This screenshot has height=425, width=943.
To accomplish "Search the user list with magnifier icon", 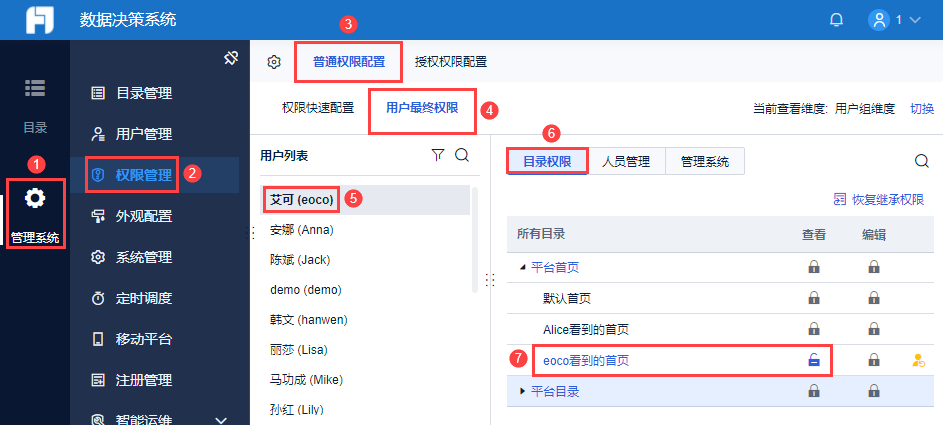I will (x=462, y=155).
